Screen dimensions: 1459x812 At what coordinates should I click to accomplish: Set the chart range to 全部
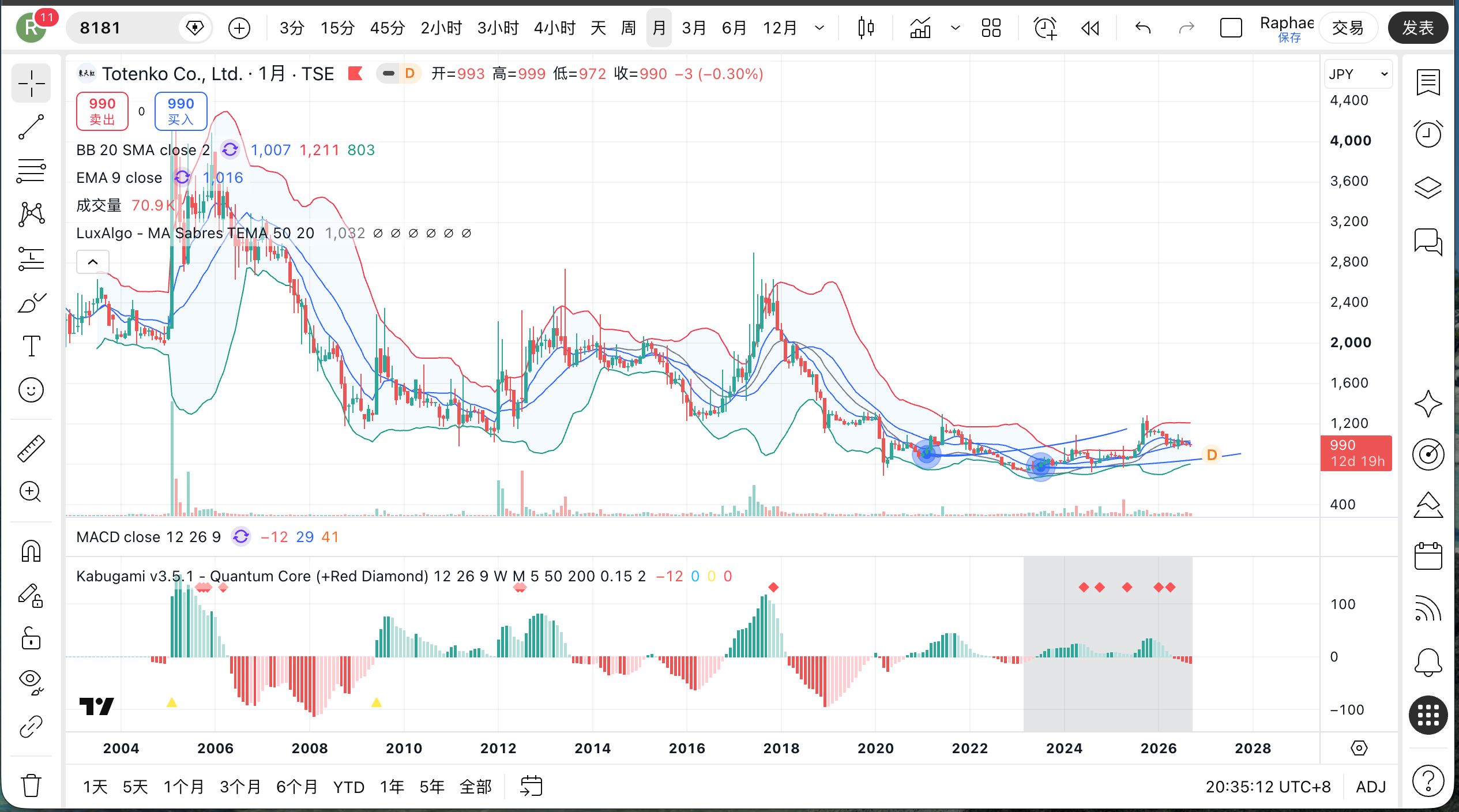[476, 787]
